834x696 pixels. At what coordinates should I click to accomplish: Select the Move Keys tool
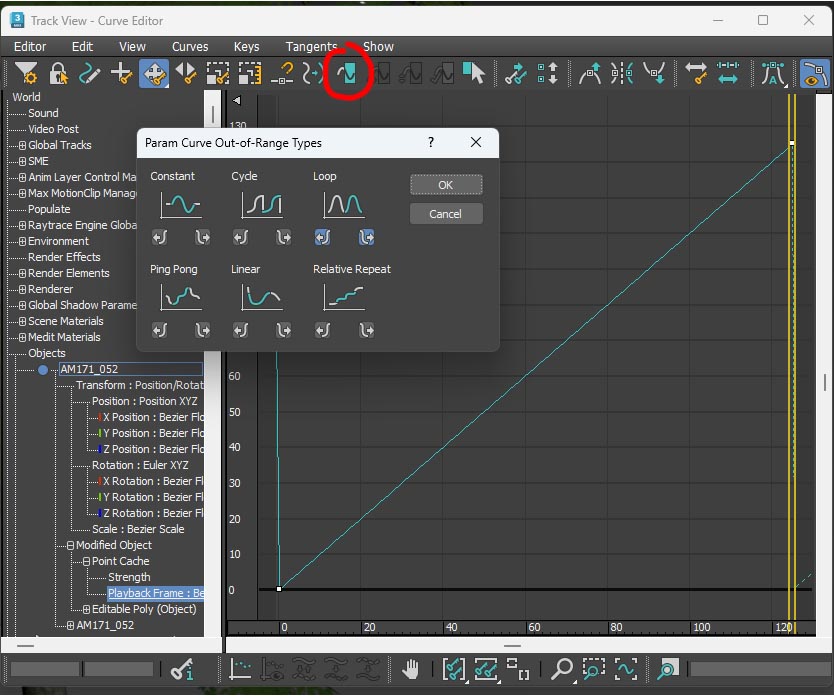click(x=153, y=74)
